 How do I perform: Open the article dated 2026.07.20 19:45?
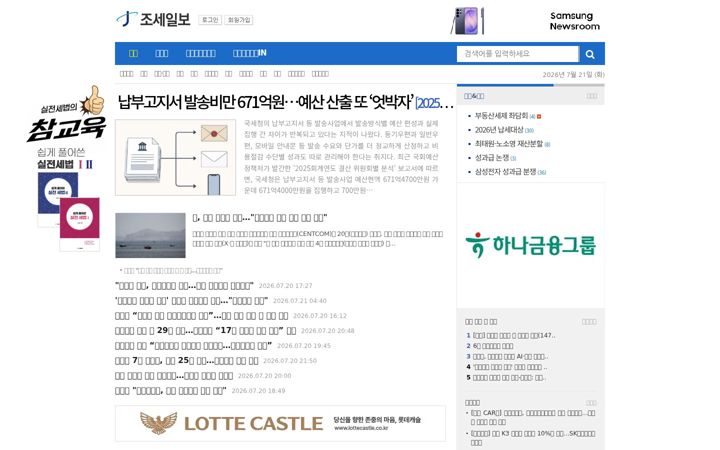click(193, 345)
